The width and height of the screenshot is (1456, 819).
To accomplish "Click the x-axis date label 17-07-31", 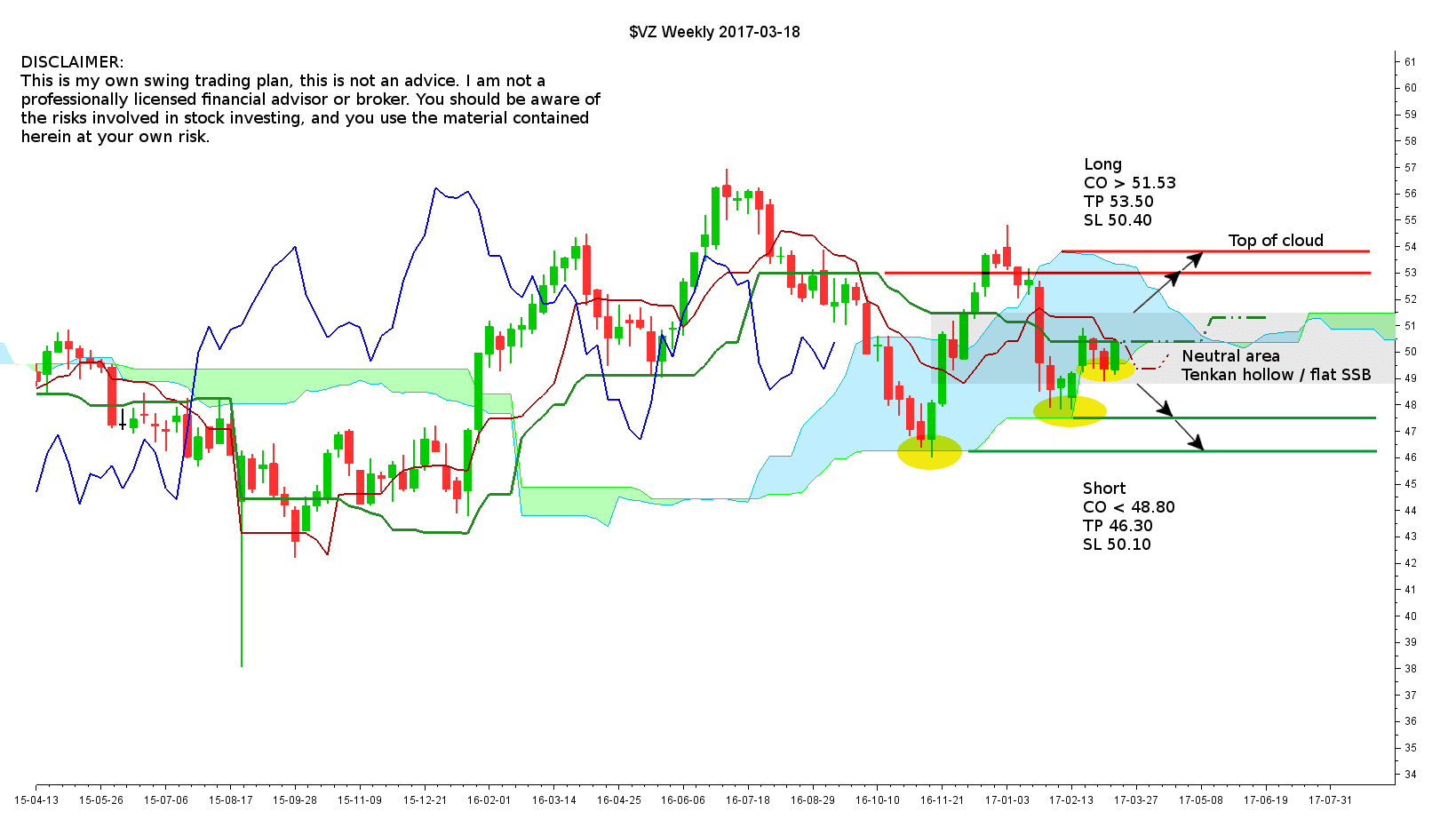I will pyautogui.click(x=1330, y=800).
